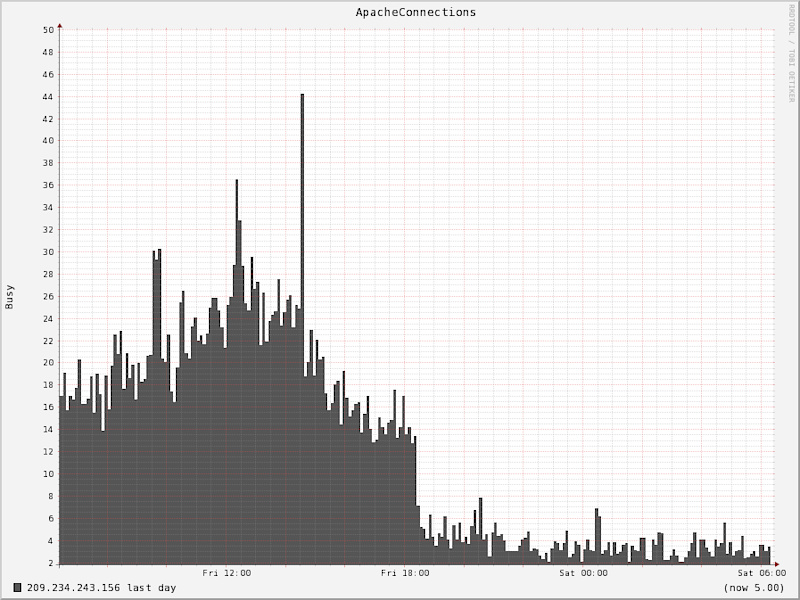
Task: Click the tallest spike bar reaching 44
Action: click(x=302, y=329)
